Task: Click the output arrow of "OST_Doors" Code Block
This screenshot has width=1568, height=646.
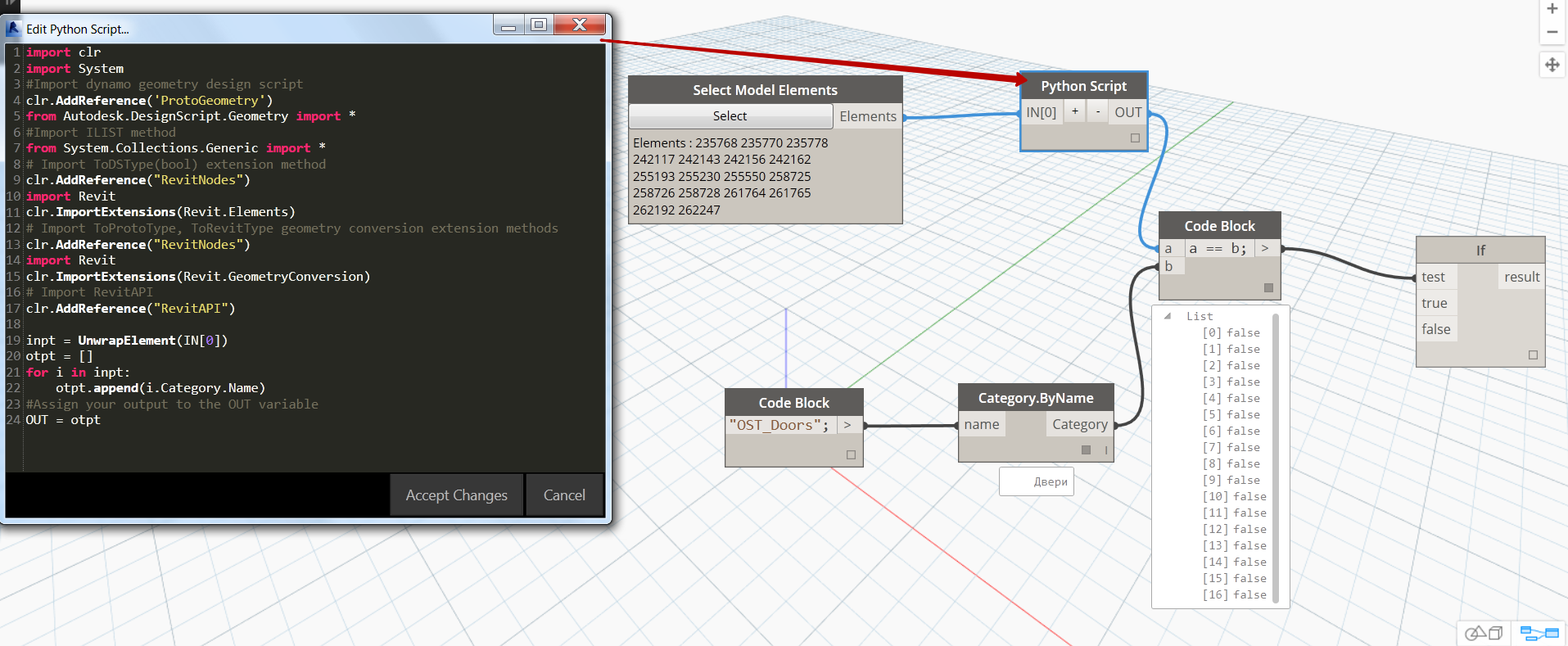Action: point(847,425)
